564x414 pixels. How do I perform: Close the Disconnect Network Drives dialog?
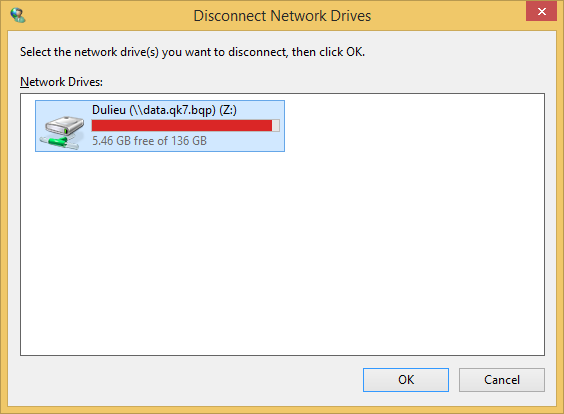[541, 12]
